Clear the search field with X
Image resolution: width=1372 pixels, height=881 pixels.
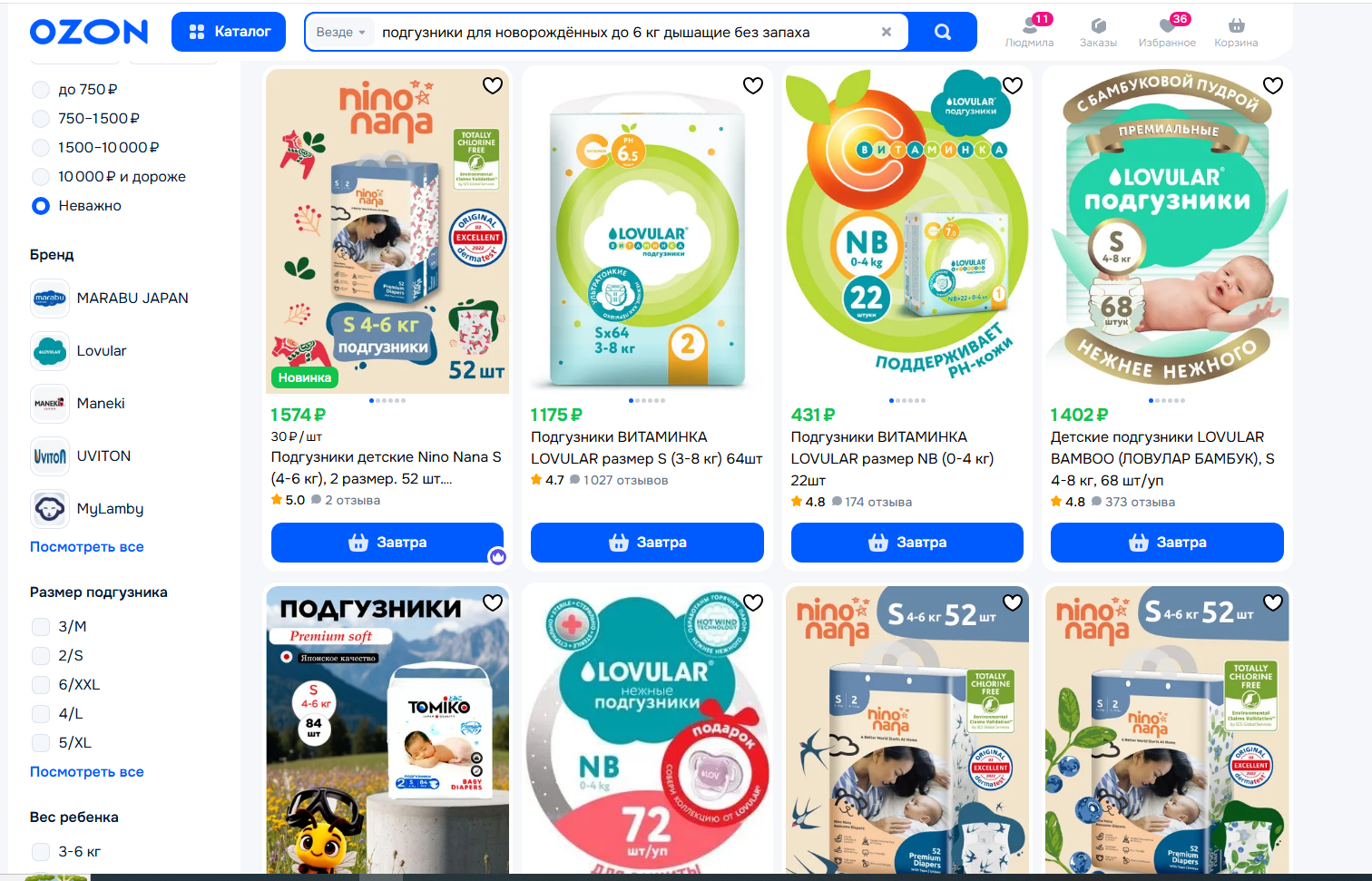(x=887, y=32)
